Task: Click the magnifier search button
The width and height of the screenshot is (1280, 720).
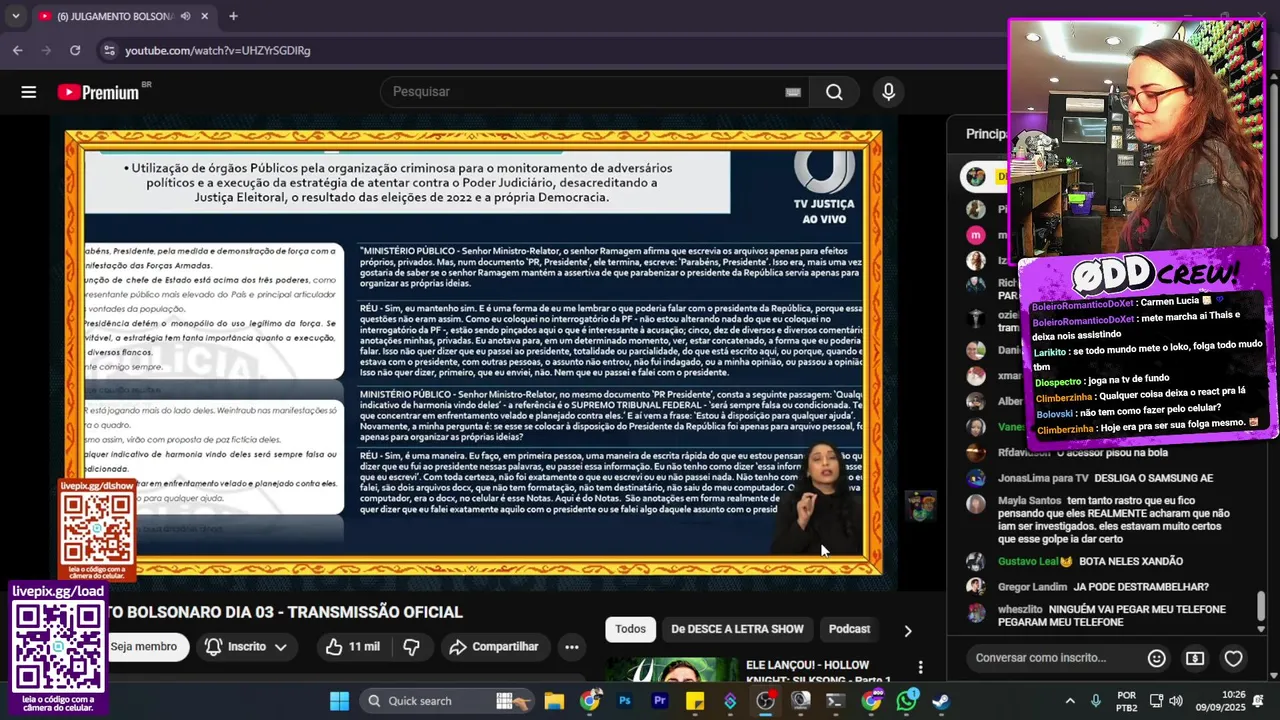Action: coord(834,92)
